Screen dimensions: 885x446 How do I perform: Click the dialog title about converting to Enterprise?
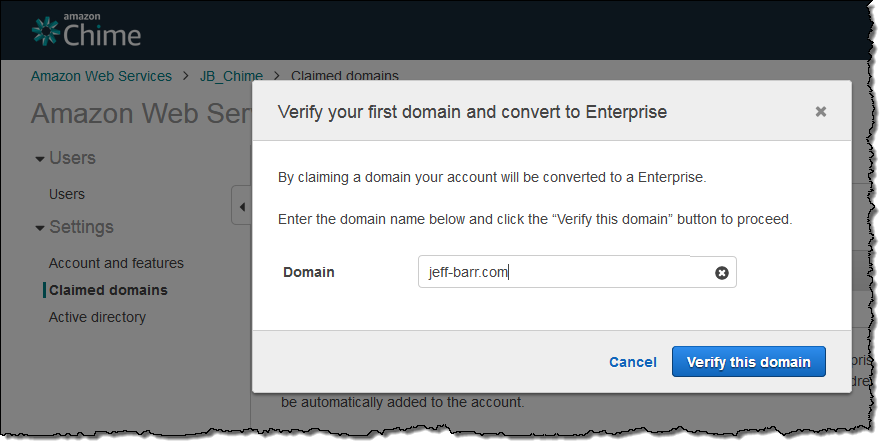472,112
